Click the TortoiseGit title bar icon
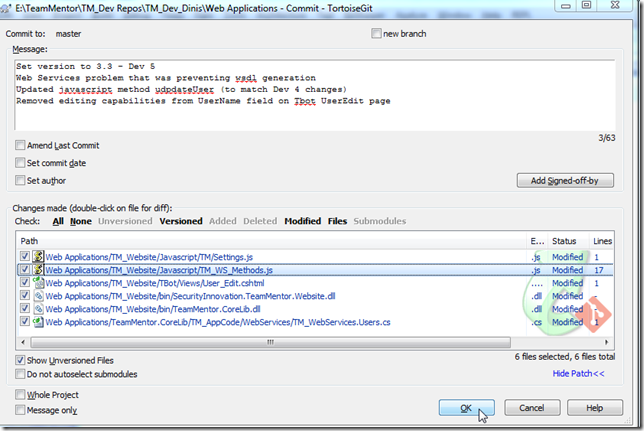This screenshot has width=644, height=431. (5, 8)
